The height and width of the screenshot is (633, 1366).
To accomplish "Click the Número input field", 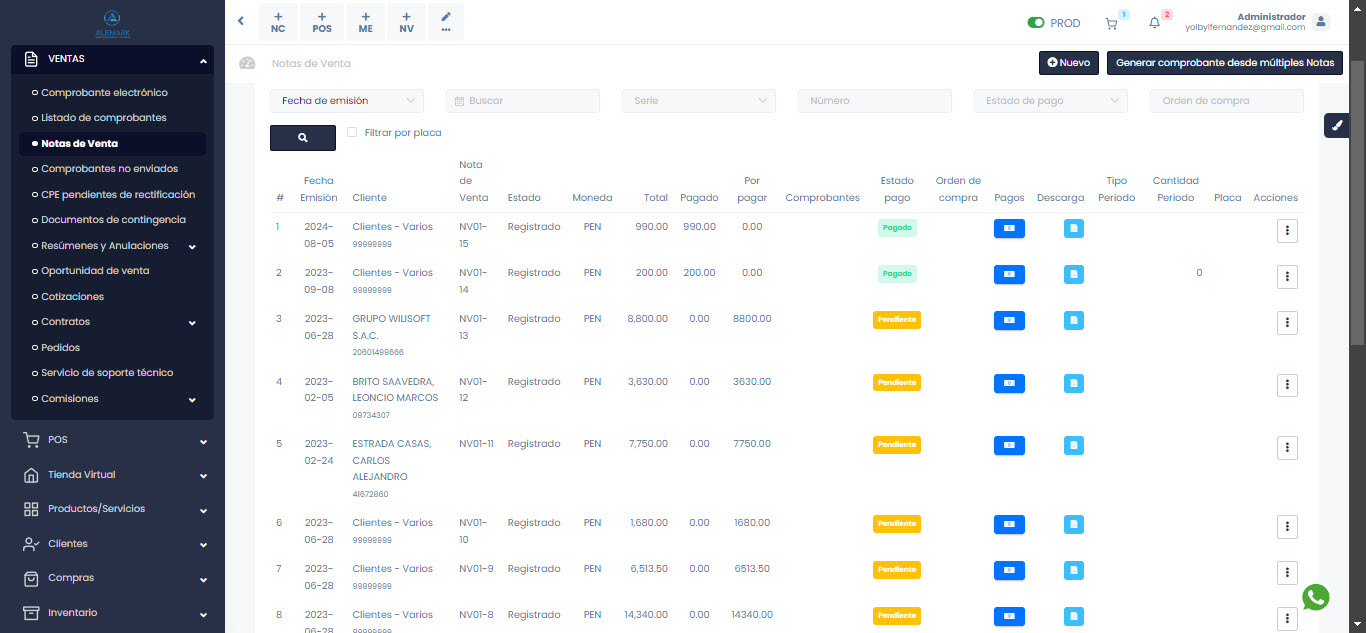I will click(x=874, y=101).
